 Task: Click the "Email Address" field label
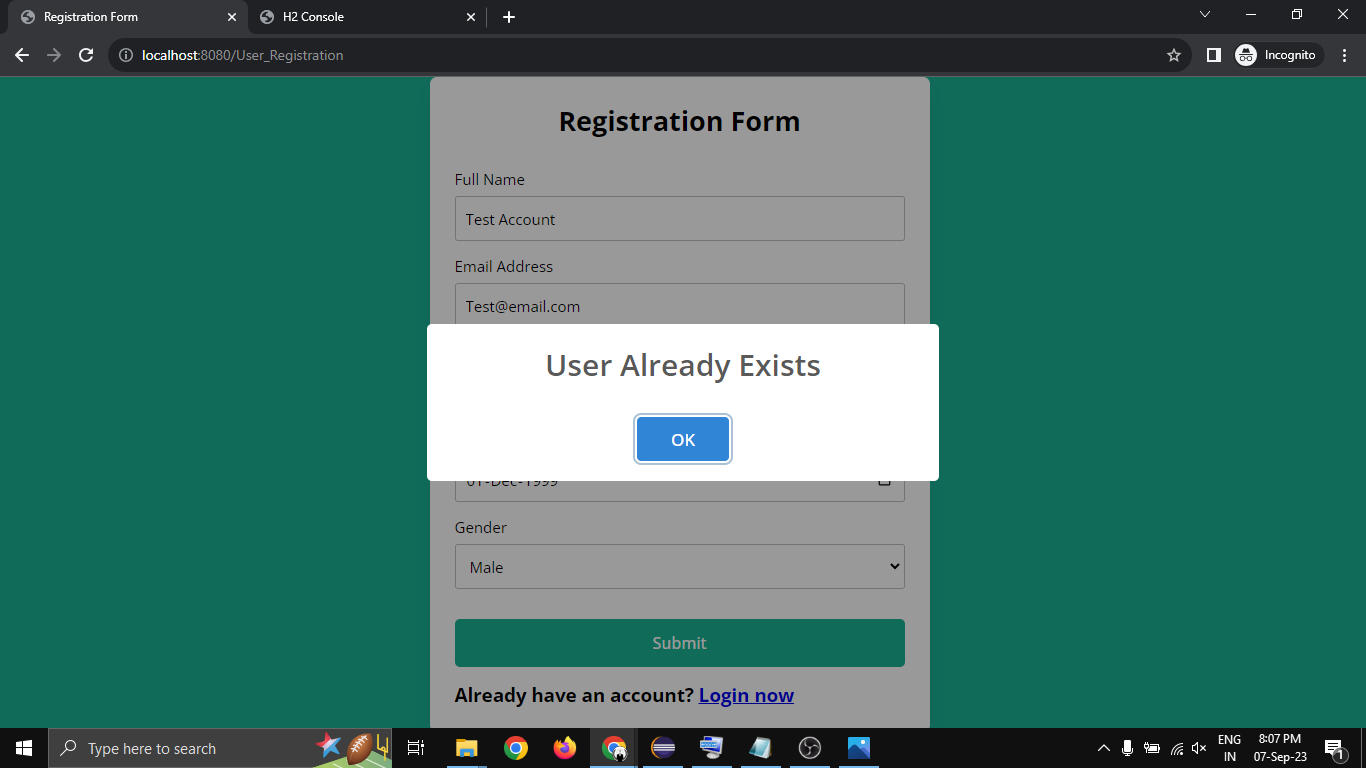pyautogui.click(x=504, y=266)
